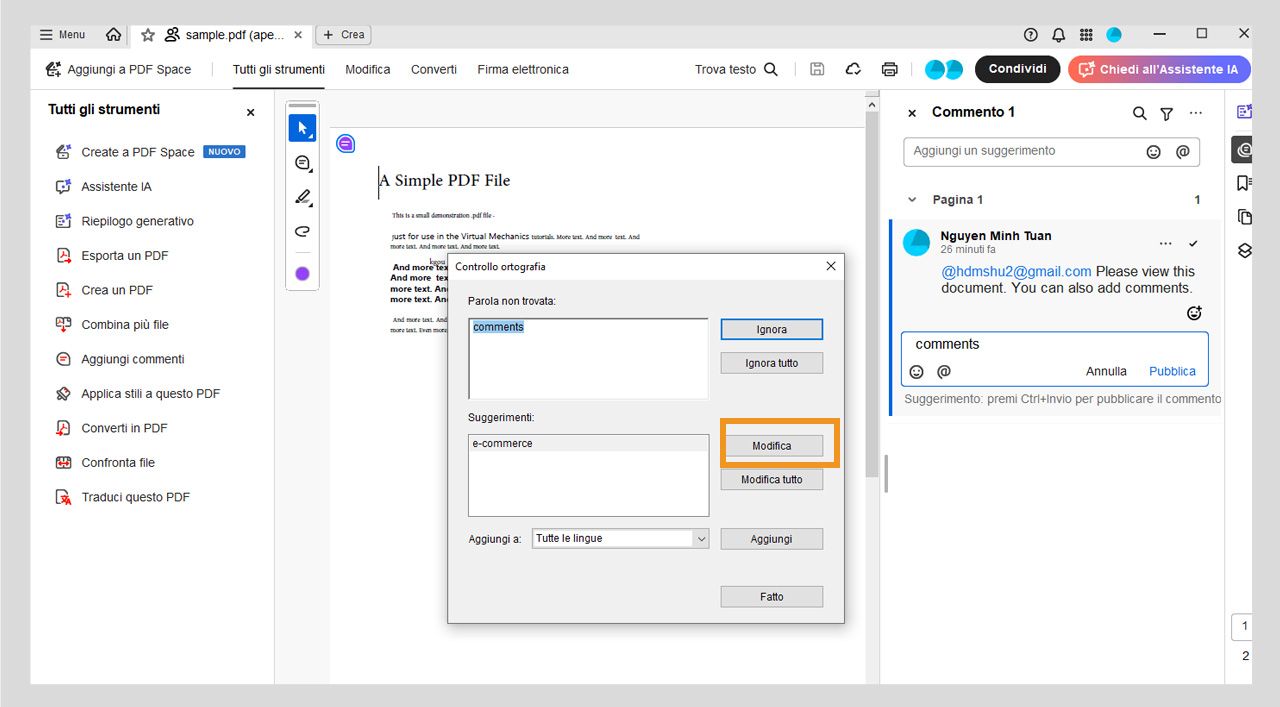This screenshot has height=707, width=1280.
Task: Open the Converti tab
Action: click(x=434, y=69)
